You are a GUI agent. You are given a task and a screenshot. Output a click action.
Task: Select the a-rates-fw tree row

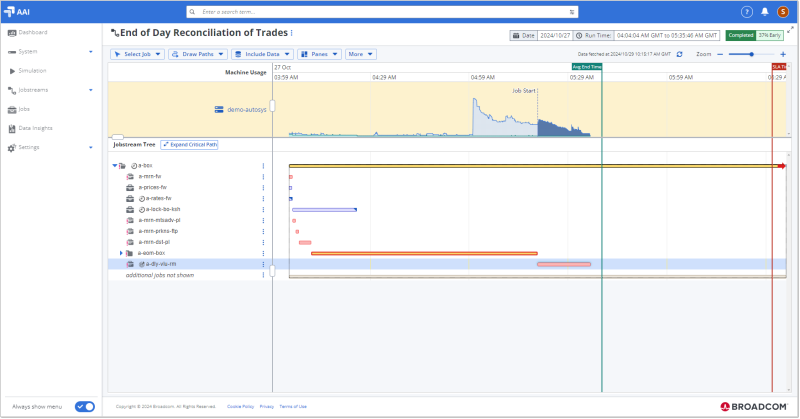(190, 199)
